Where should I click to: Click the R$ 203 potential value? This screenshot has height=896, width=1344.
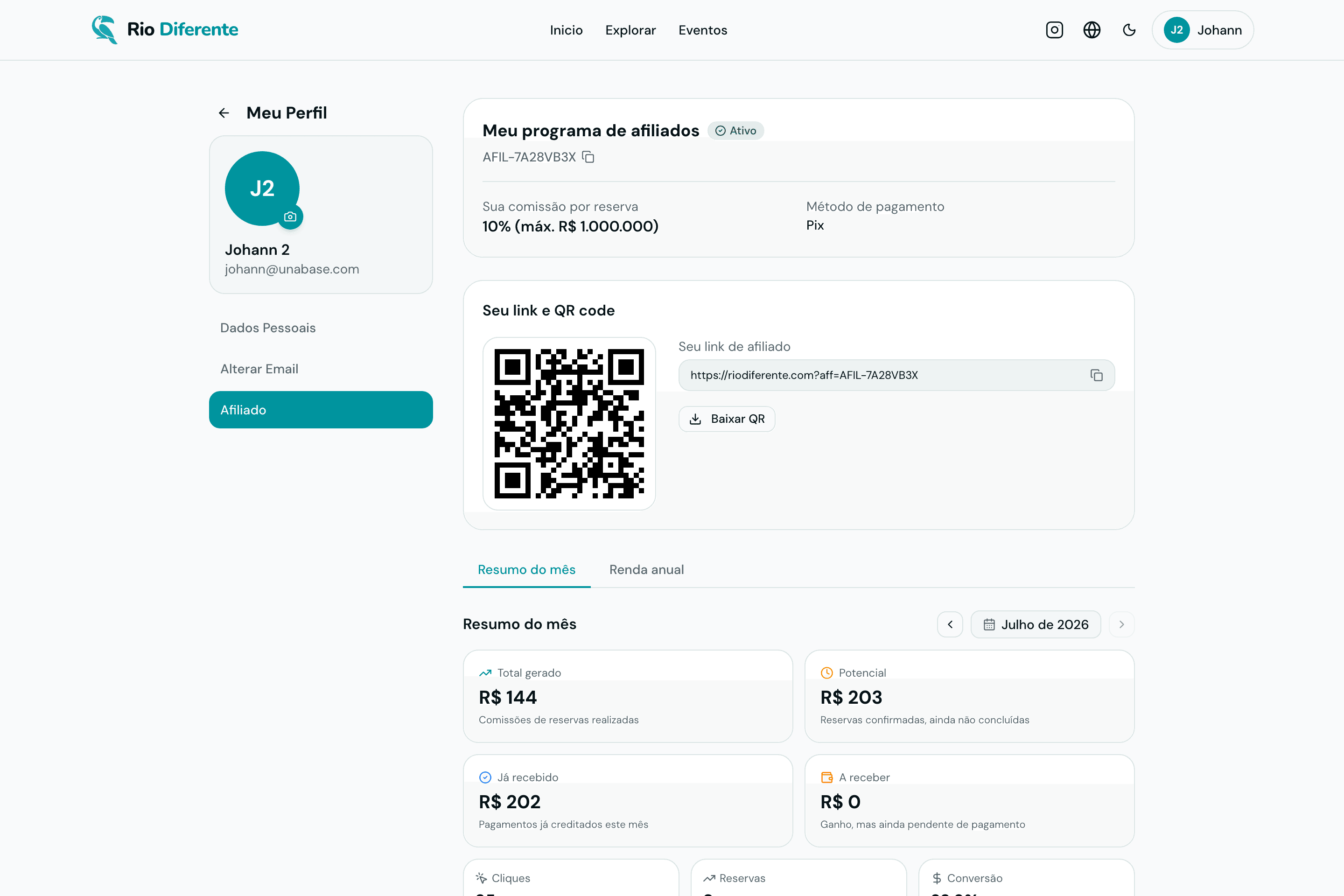click(x=851, y=697)
